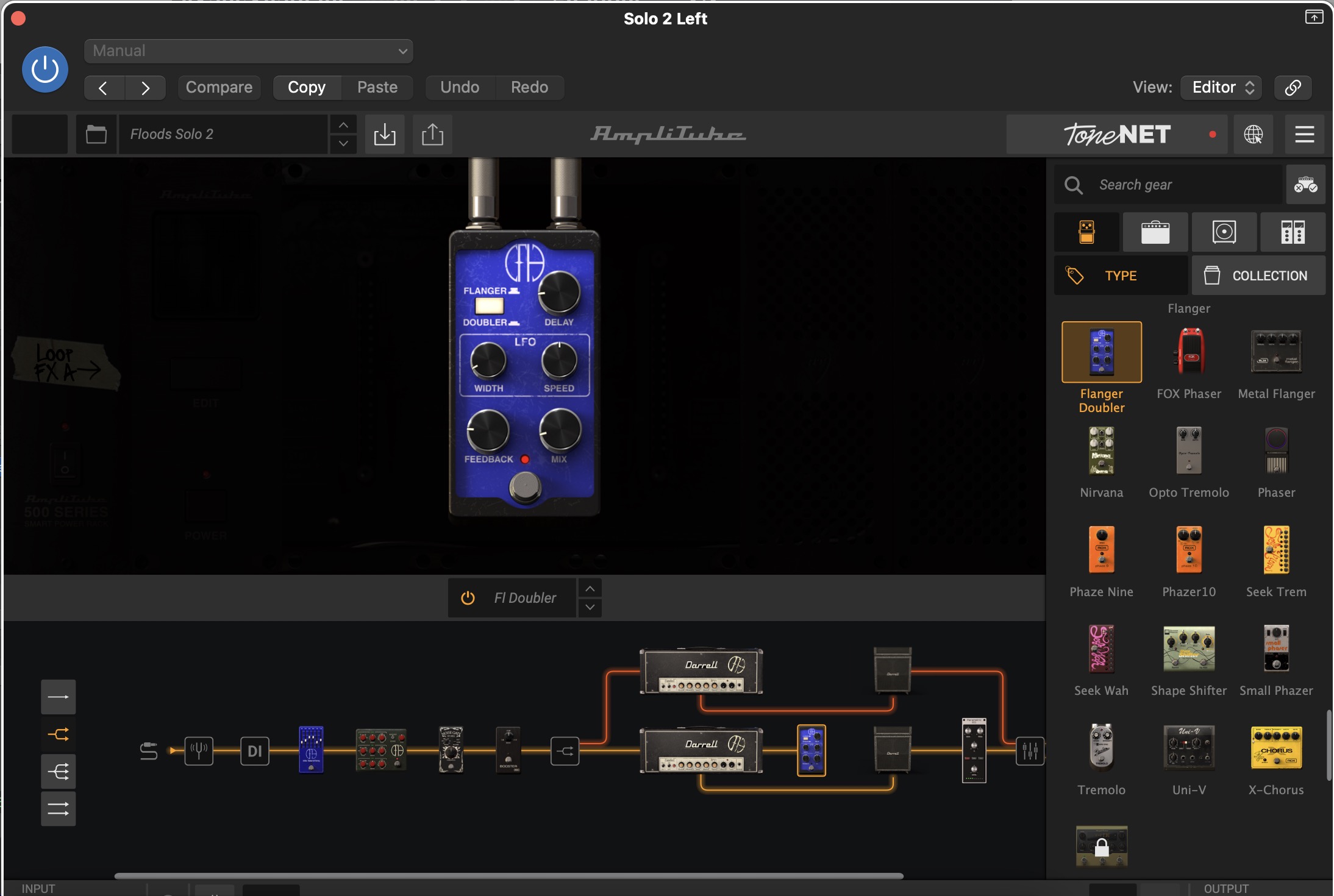Select the amplifiers category tab
The height and width of the screenshot is (896, 1334).
click(x=1155, y=232)
